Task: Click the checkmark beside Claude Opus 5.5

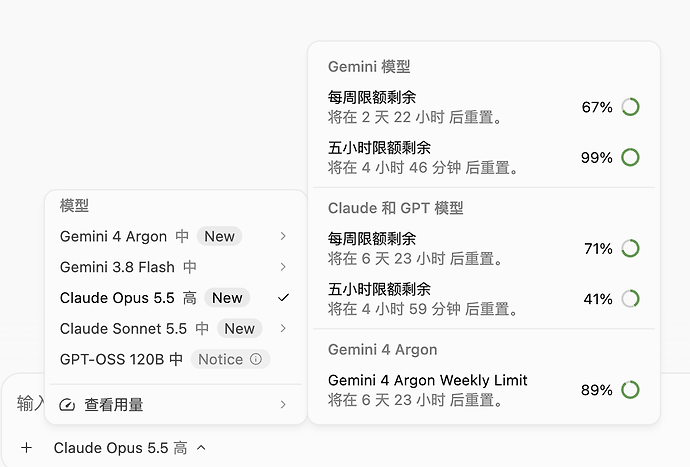Action: 283,298
